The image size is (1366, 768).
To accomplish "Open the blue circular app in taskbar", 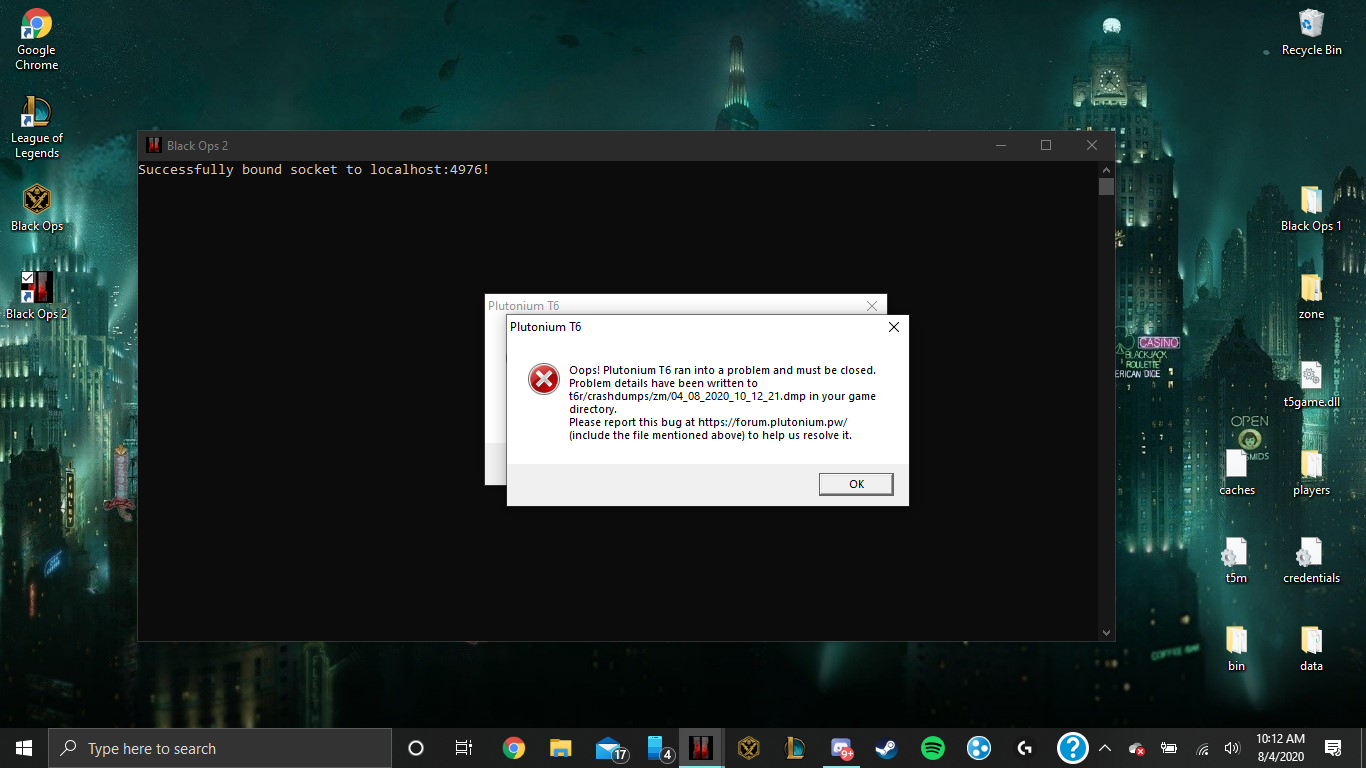I will click(979, 748).
